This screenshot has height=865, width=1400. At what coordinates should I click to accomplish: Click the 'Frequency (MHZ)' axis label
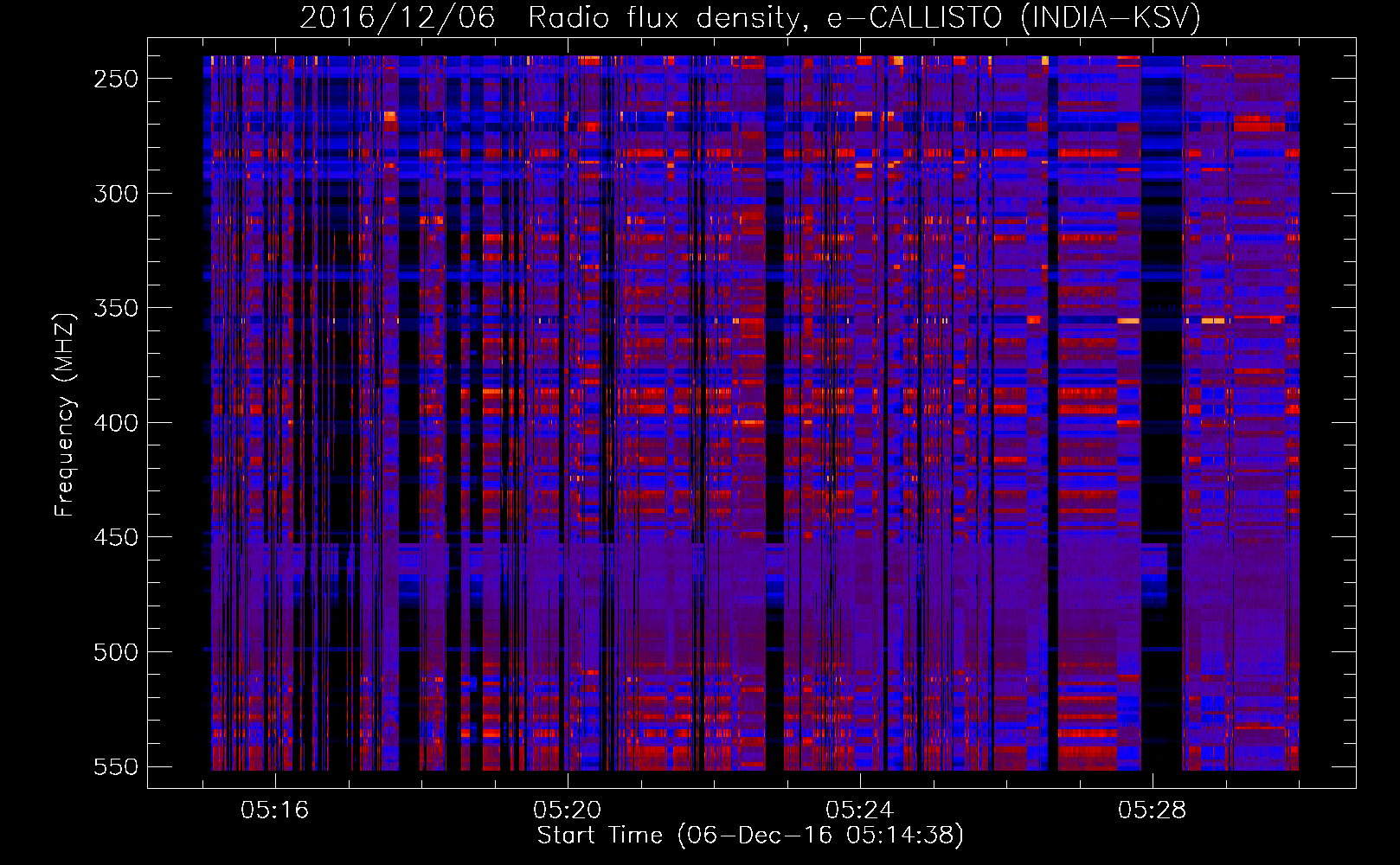65,414
